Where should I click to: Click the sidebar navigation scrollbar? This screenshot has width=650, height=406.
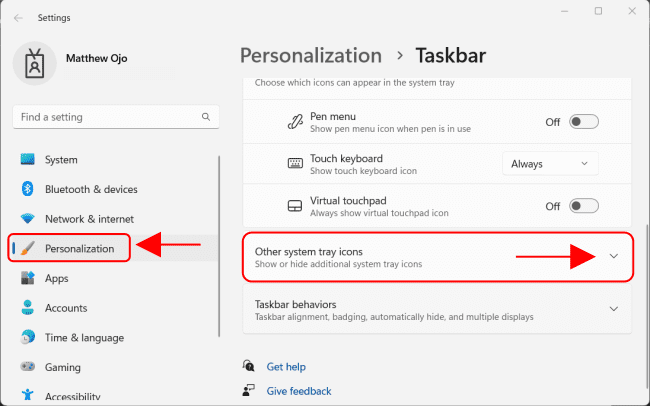coord(219,246)
